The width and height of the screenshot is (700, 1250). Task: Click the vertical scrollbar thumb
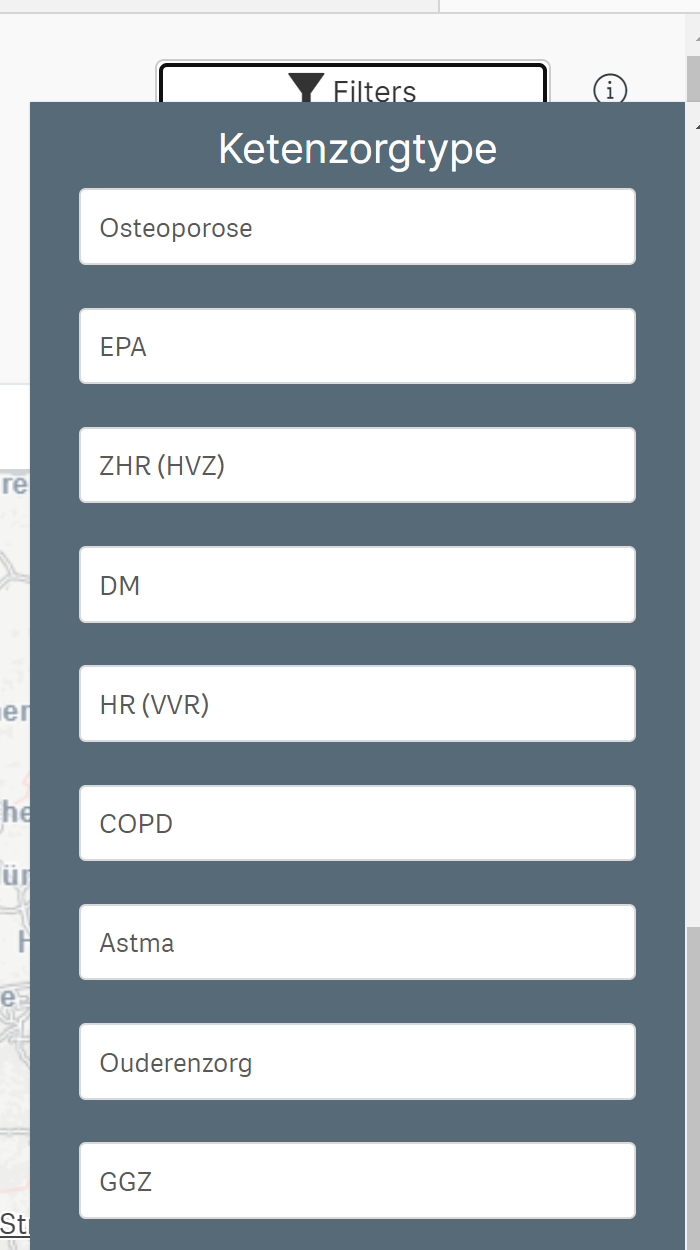pos(693,1088)
